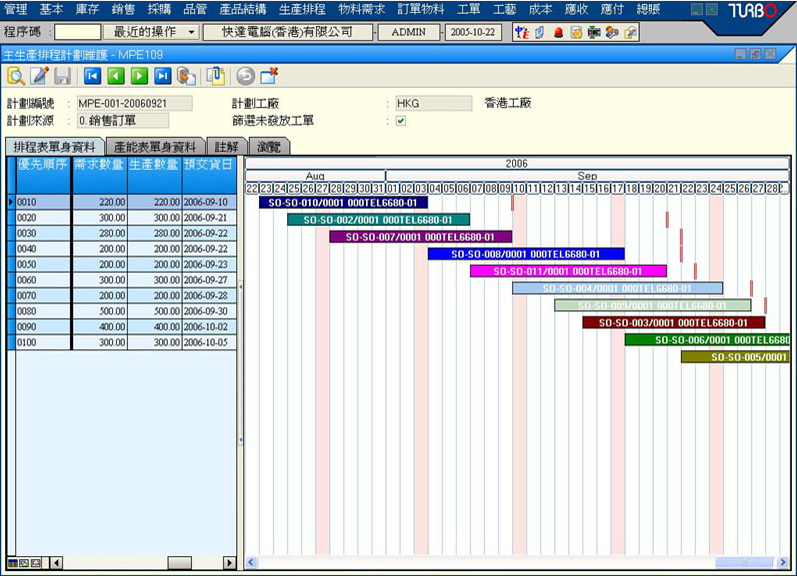Click the first icon in the top shortcut strip
Screen dimensions: 797x576
pos(522,33)
